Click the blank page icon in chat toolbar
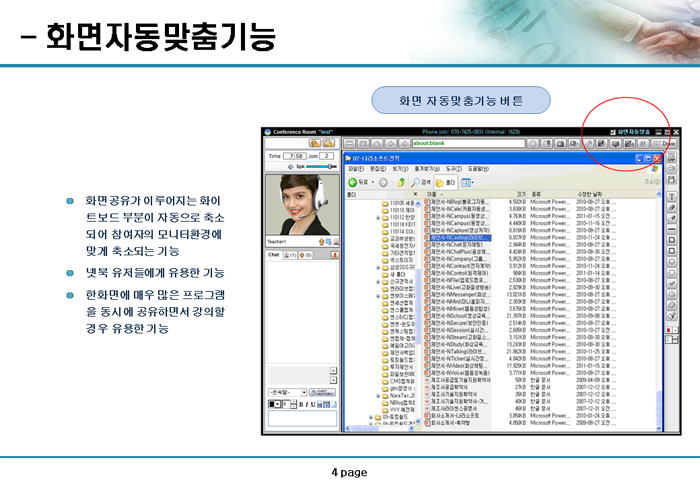Image resolution: width=700 pixels, height=485 pixels. pyautogui.click(x=333, y=405)
